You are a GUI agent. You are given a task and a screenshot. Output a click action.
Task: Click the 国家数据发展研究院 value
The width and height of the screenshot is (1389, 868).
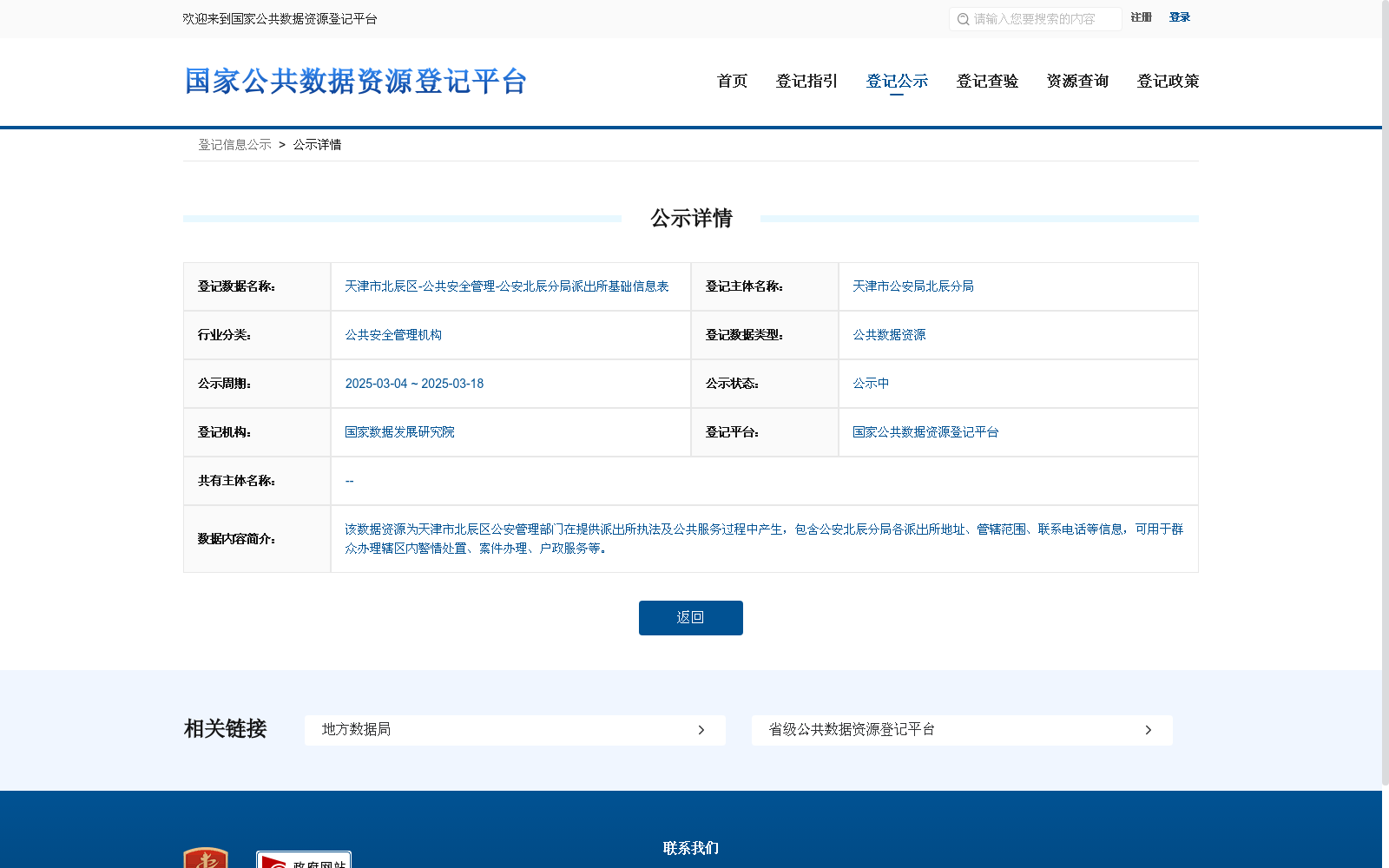(x=399, y=432)
